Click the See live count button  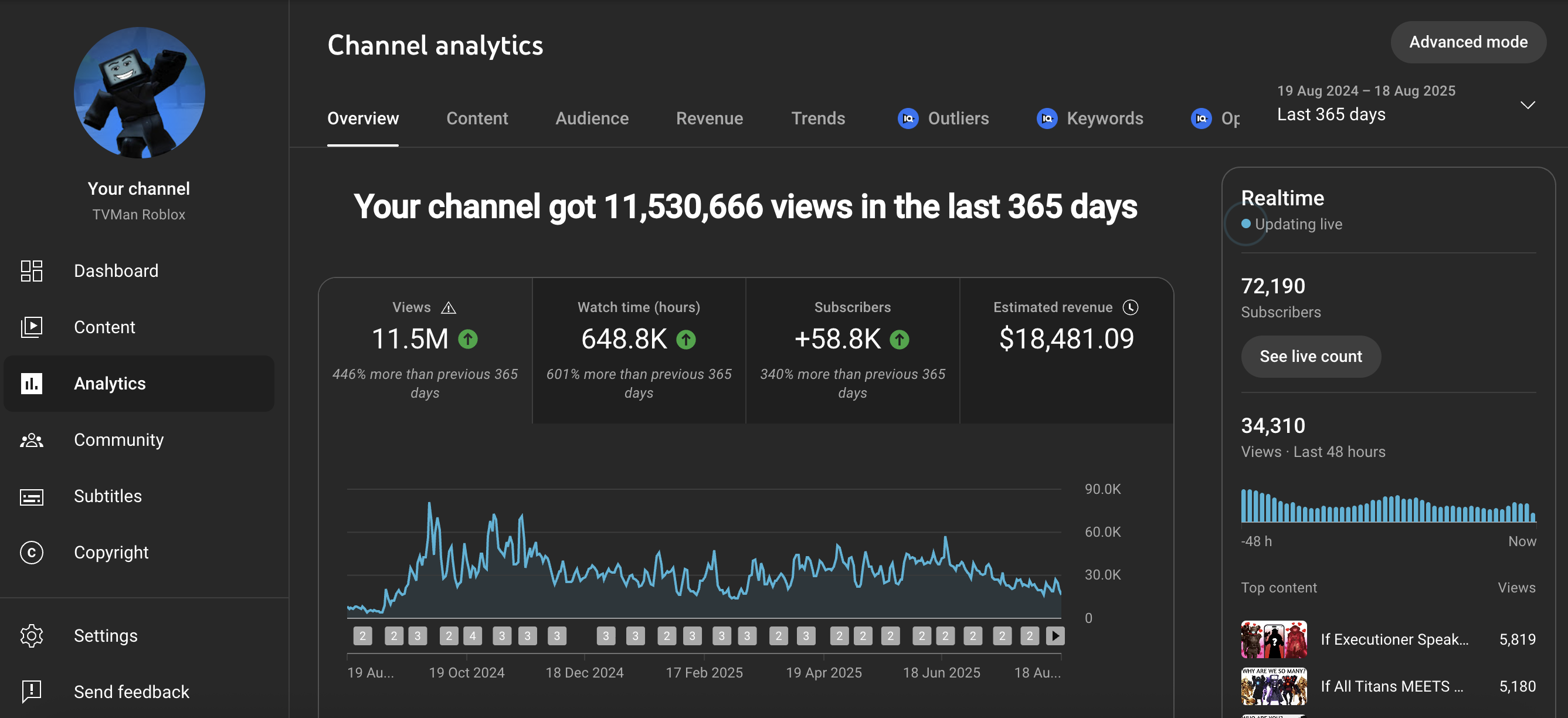(1311, 356)
